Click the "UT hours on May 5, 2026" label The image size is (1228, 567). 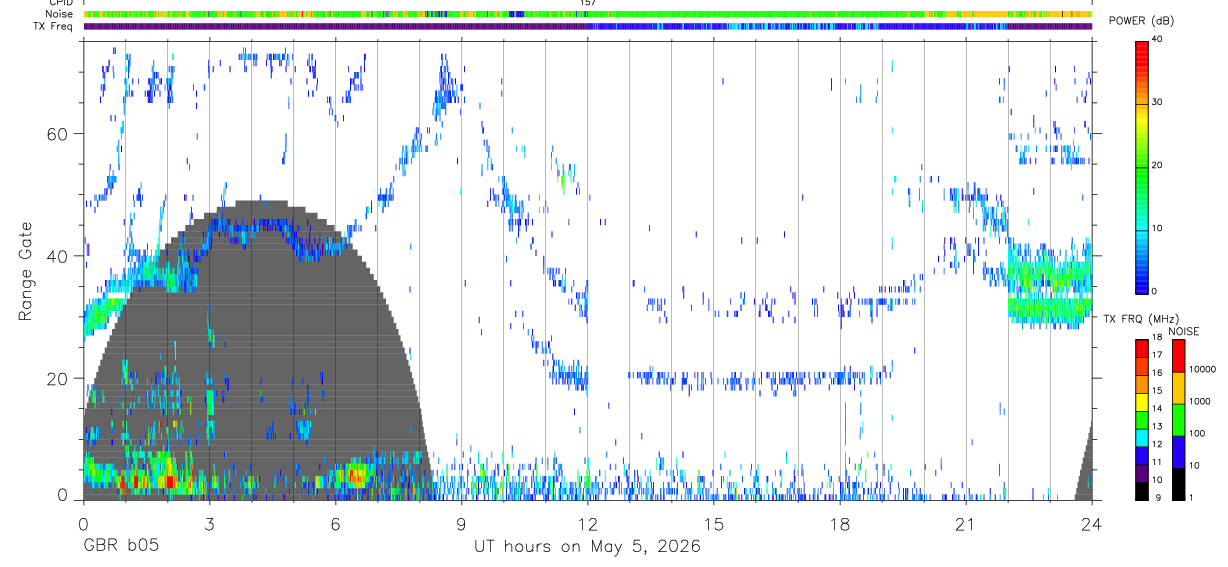pos(587,546)
